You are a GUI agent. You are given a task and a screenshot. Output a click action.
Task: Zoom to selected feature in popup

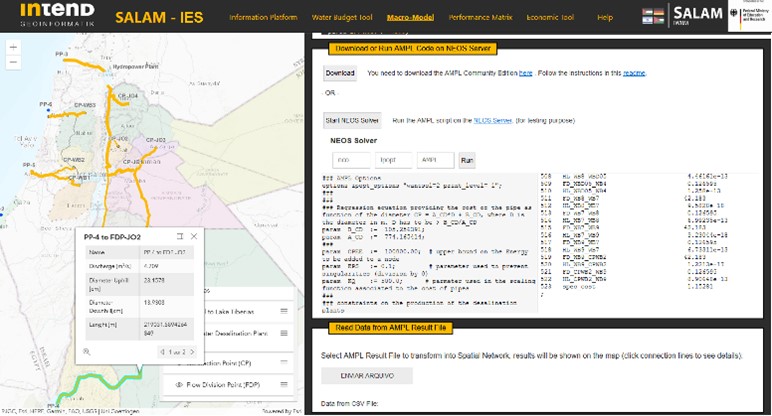tap(87, 352)
